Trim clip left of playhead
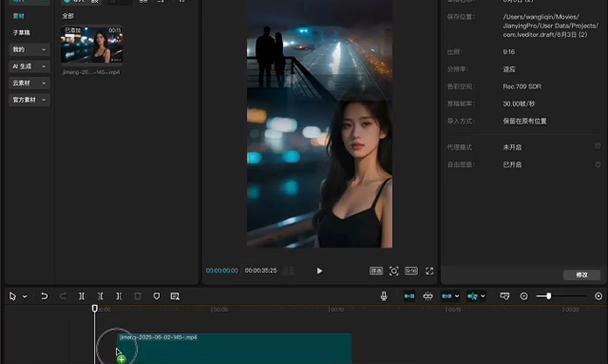This screenshot has height=364, width=608. coord(100,296)
